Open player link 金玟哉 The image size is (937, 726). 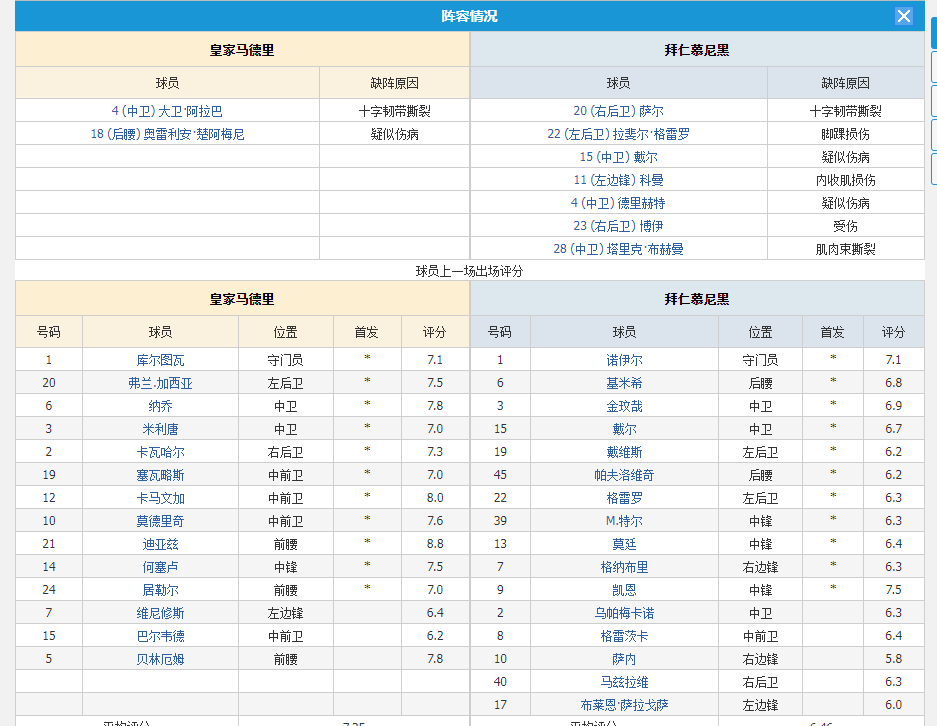tap(624, 406)
